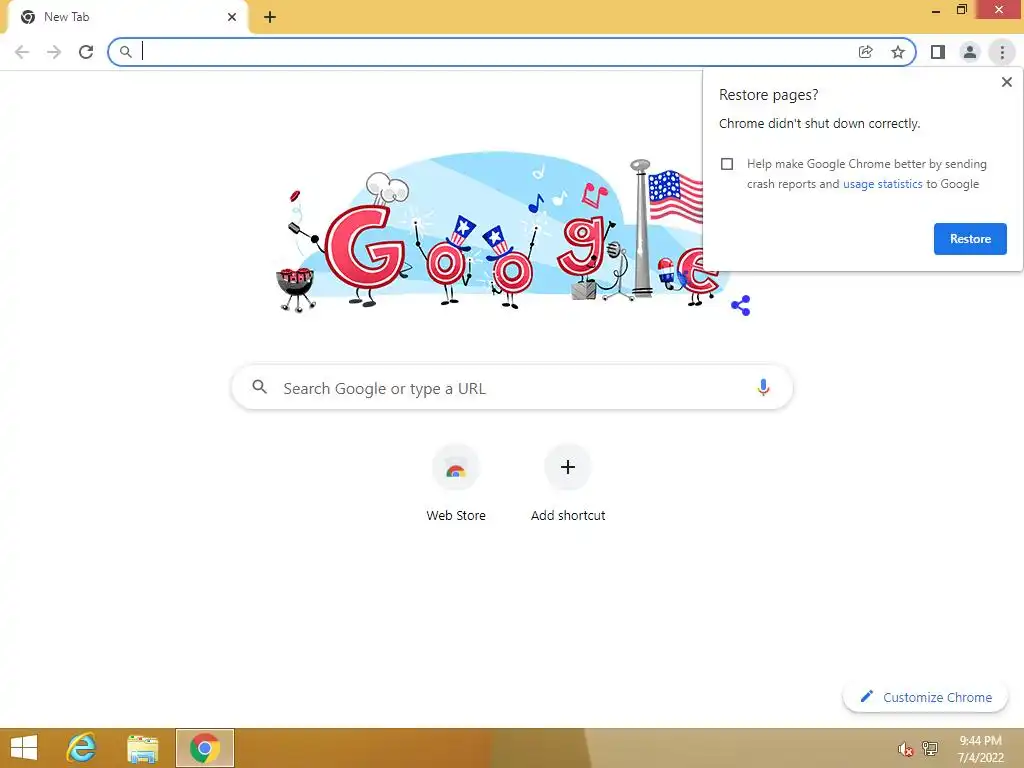
Task: Select Chrome in the taskbar
Action: coord(204,748)
